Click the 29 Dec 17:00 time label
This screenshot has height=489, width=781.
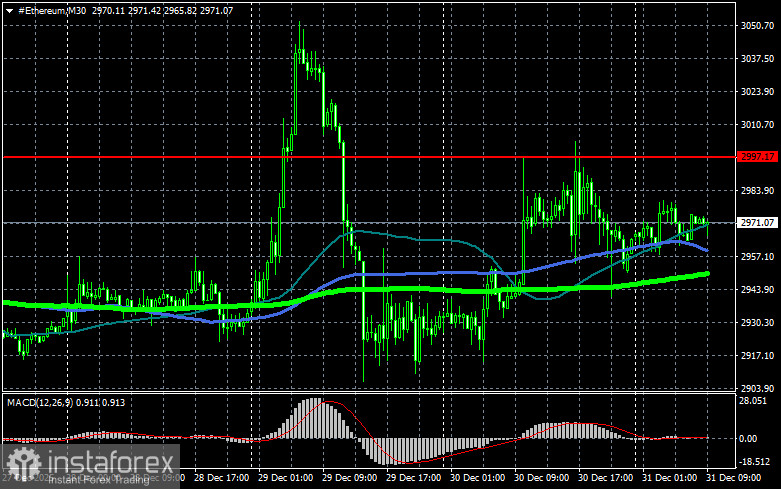click(413, 478)
